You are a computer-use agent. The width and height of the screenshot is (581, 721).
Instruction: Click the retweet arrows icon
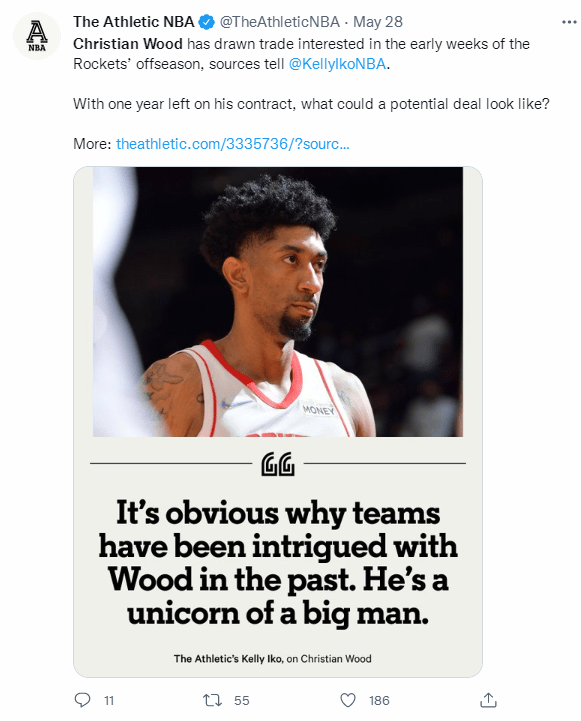(x=212, y=700)
